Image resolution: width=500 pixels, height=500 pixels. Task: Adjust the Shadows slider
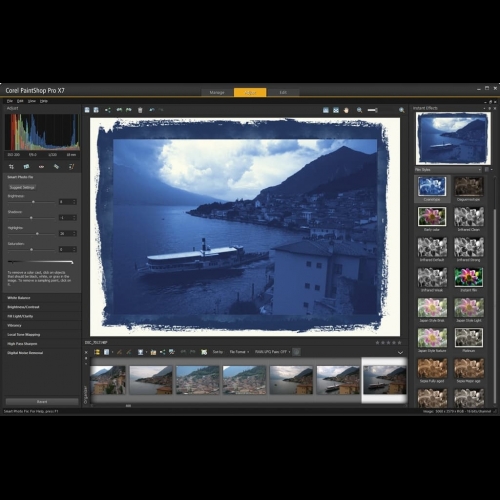(x=31, y=218)
